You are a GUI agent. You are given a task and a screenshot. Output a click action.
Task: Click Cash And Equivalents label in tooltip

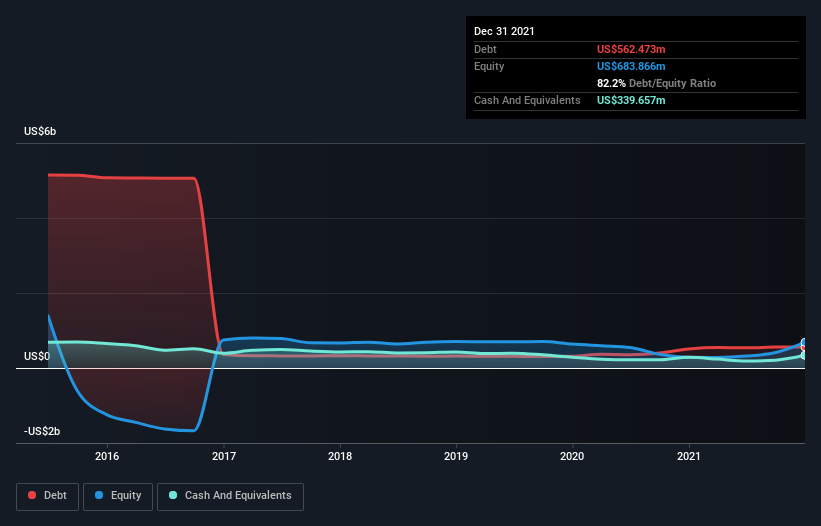pyautogui.click(x=527, y=100)
